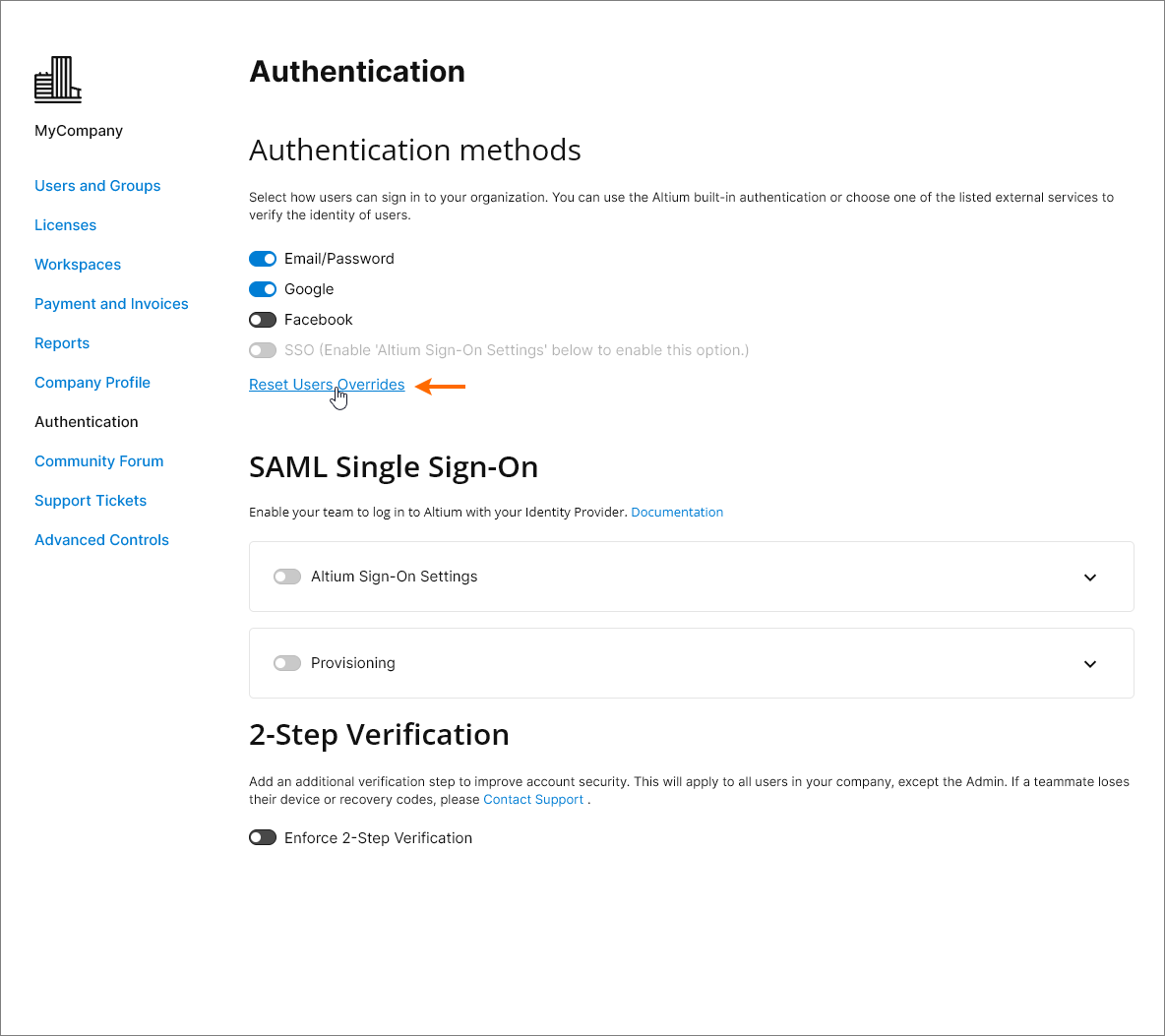The image size is (1165, 1036).
Task: Select Company Profile in sidebar
Action: tap(92, 383)
